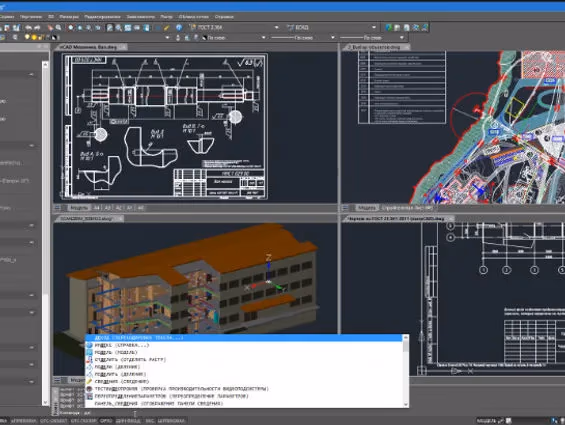Click the icon next to the ТЕСТВИДЕОПРОИЗВ suggestion
The height and width of the screenshot is (425, 565).
(x=89, y=389)
